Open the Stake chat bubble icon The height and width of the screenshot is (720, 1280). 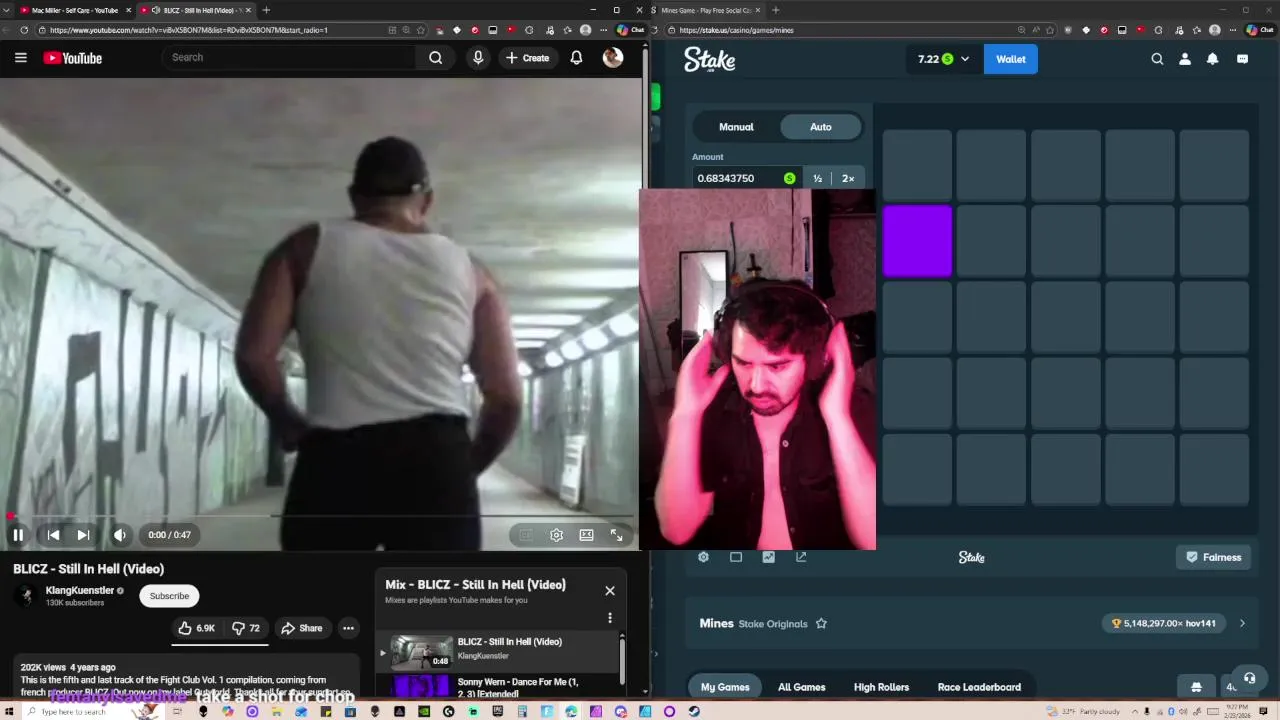[1242, 59]
